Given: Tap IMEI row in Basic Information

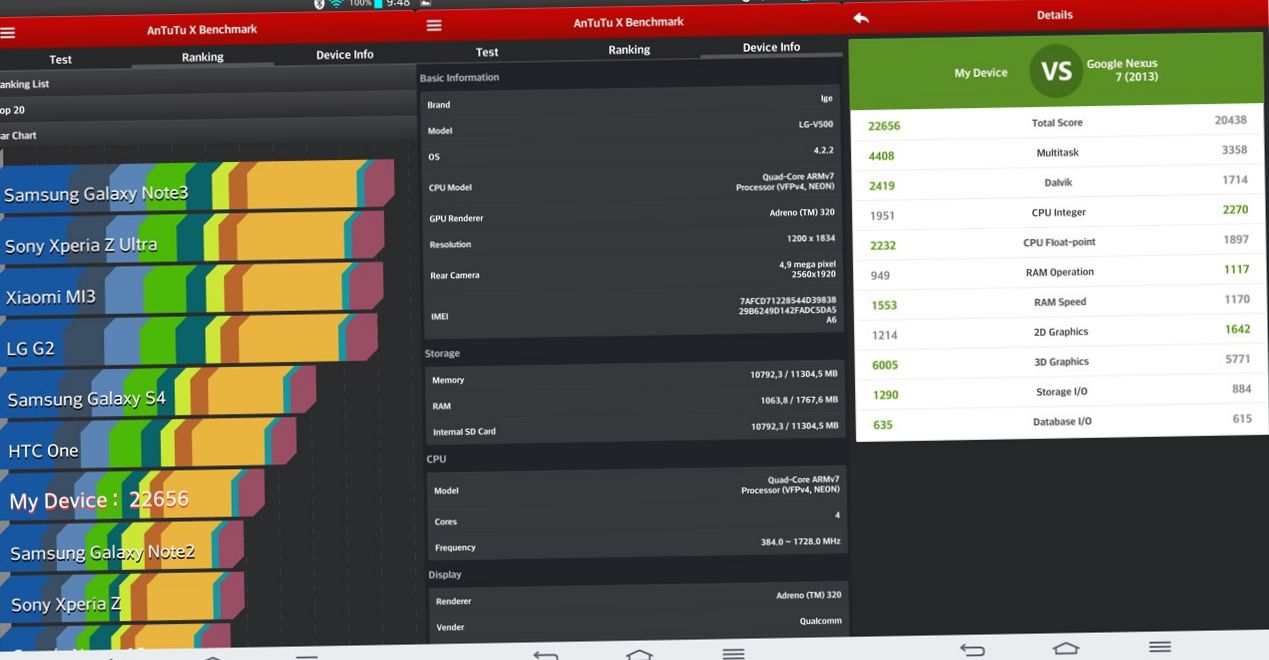Looking at the screenshot, I should pyautogui.click(x=632, y=312).
